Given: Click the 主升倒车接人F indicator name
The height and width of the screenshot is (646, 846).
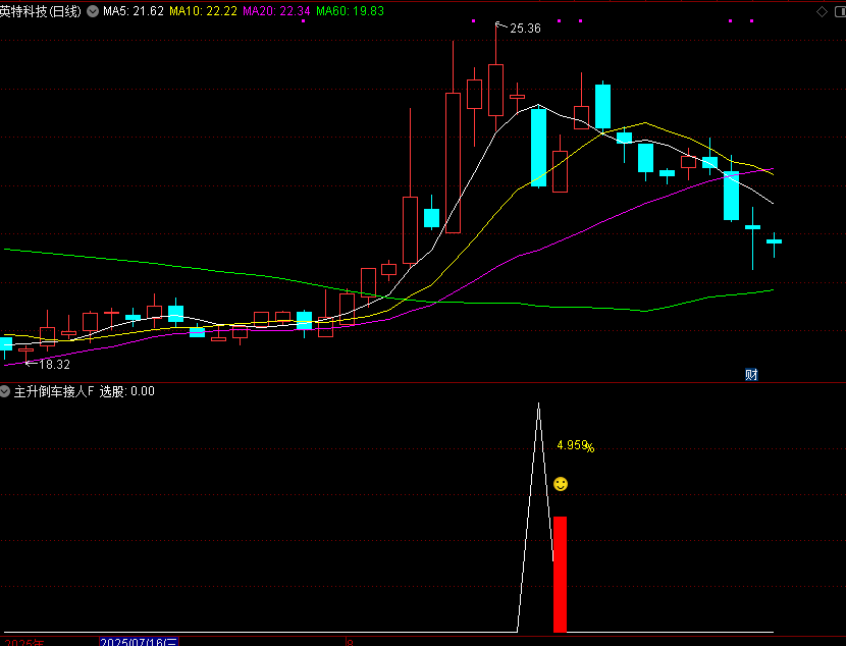Looking at the screenshot, I should [53, 391].
